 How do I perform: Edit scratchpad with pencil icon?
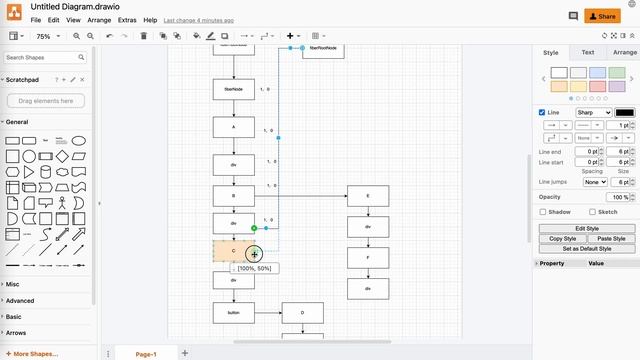pos(73,80)
